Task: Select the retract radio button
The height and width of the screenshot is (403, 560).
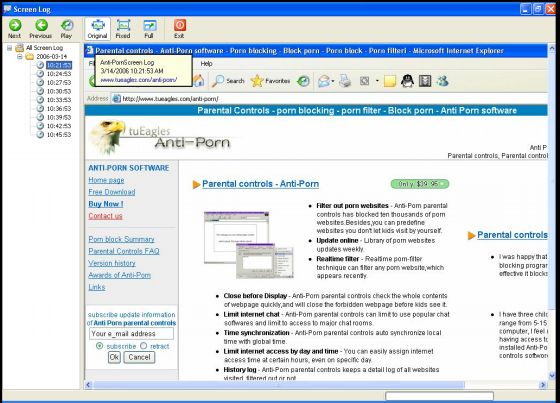Action: pos(144,346)
